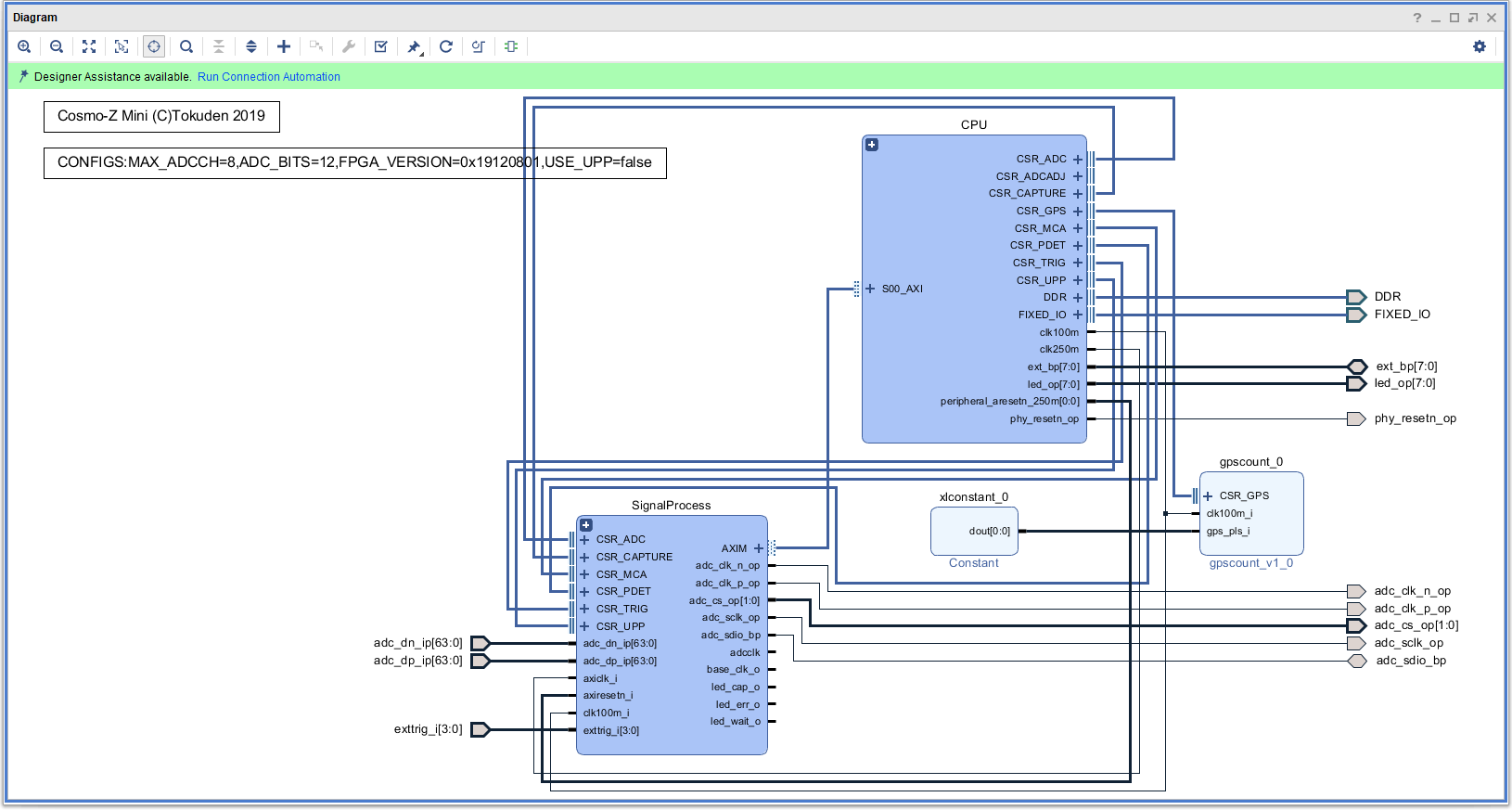
Task: Click the Zoom Out toolbar icon
Action: 57,46
